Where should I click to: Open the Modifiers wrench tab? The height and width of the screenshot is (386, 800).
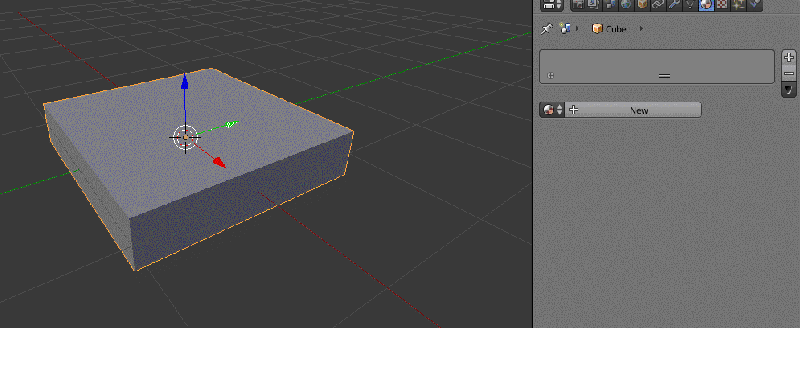tap(674, 5)
